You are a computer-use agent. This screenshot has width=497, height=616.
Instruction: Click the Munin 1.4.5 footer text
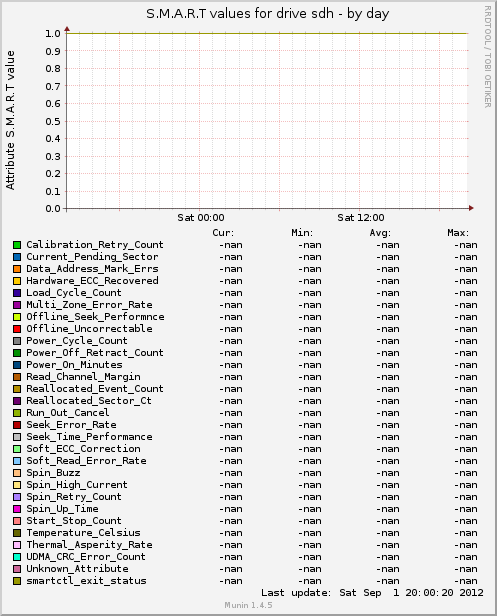248,605
